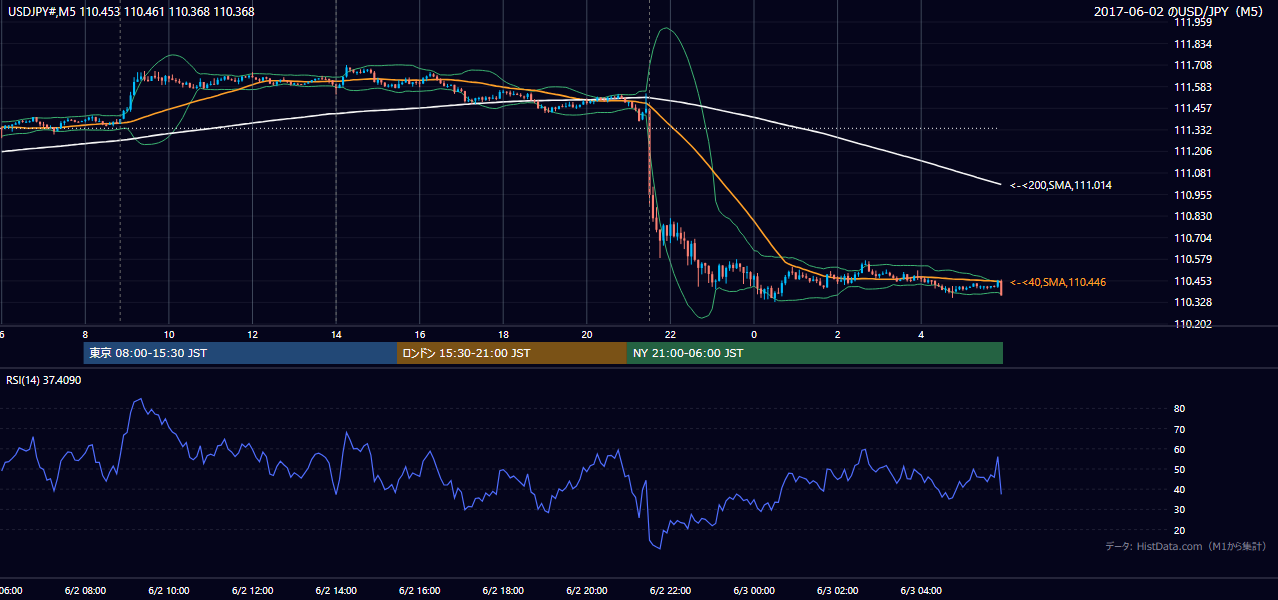Click price axis value 111.959

click(x=1192, y=22)
